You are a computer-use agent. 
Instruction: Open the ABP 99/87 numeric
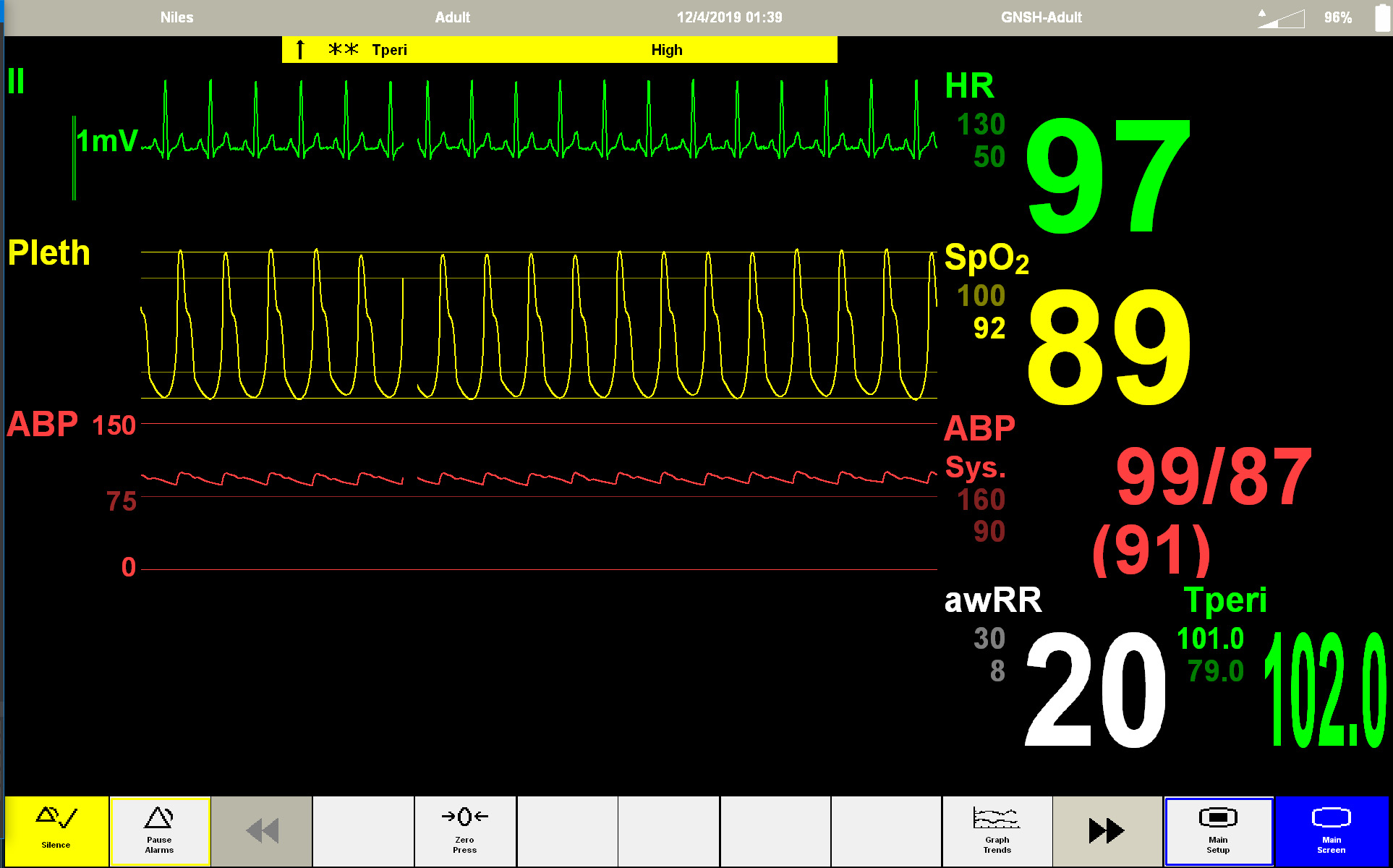pyautogui.click(x=1213, y=477)
